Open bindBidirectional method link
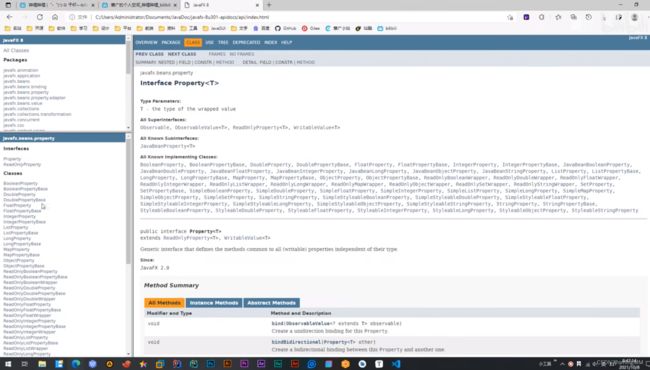This screenshot has width=650, height=370. [x=296, y=342]
